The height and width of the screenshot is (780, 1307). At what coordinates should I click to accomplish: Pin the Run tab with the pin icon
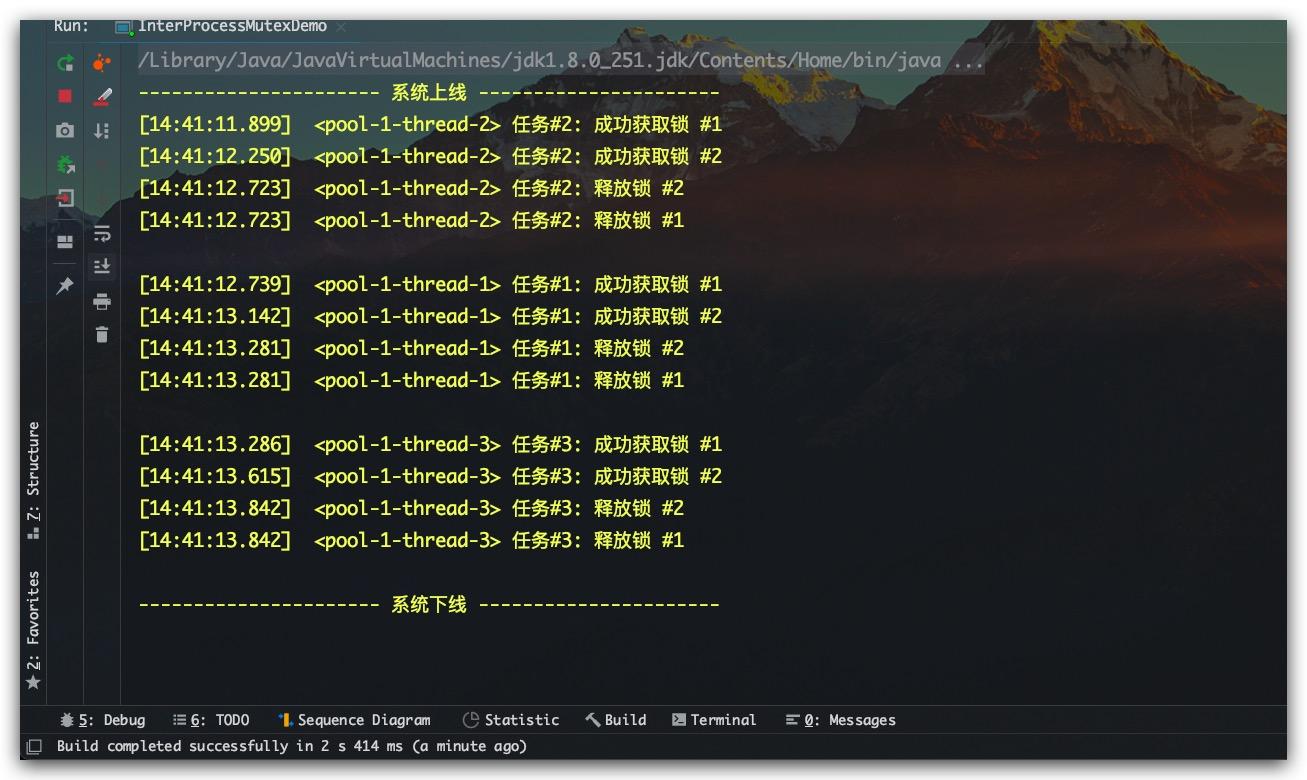65,286
